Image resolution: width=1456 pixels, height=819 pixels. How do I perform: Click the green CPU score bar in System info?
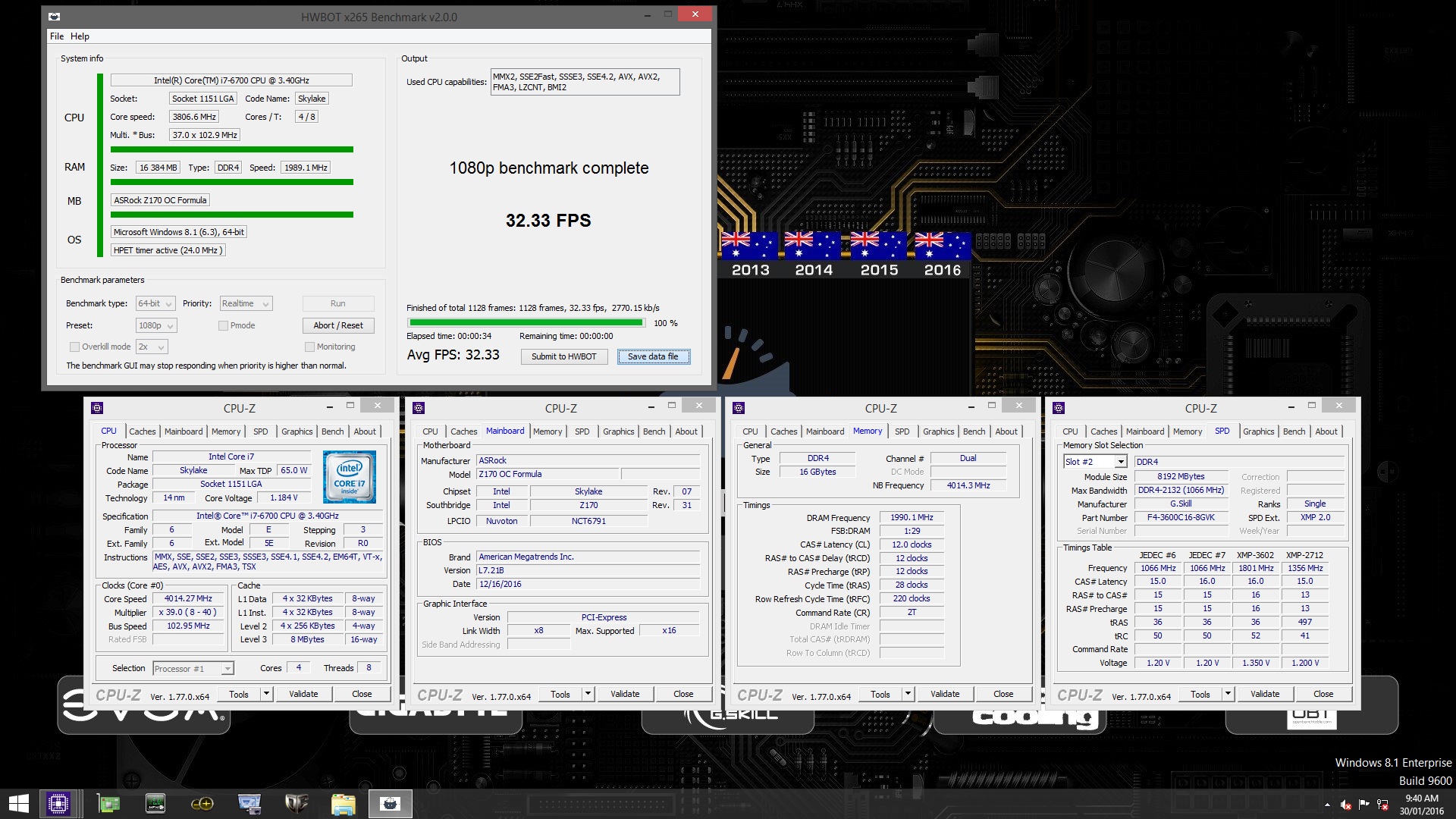(x=232, y=149)
